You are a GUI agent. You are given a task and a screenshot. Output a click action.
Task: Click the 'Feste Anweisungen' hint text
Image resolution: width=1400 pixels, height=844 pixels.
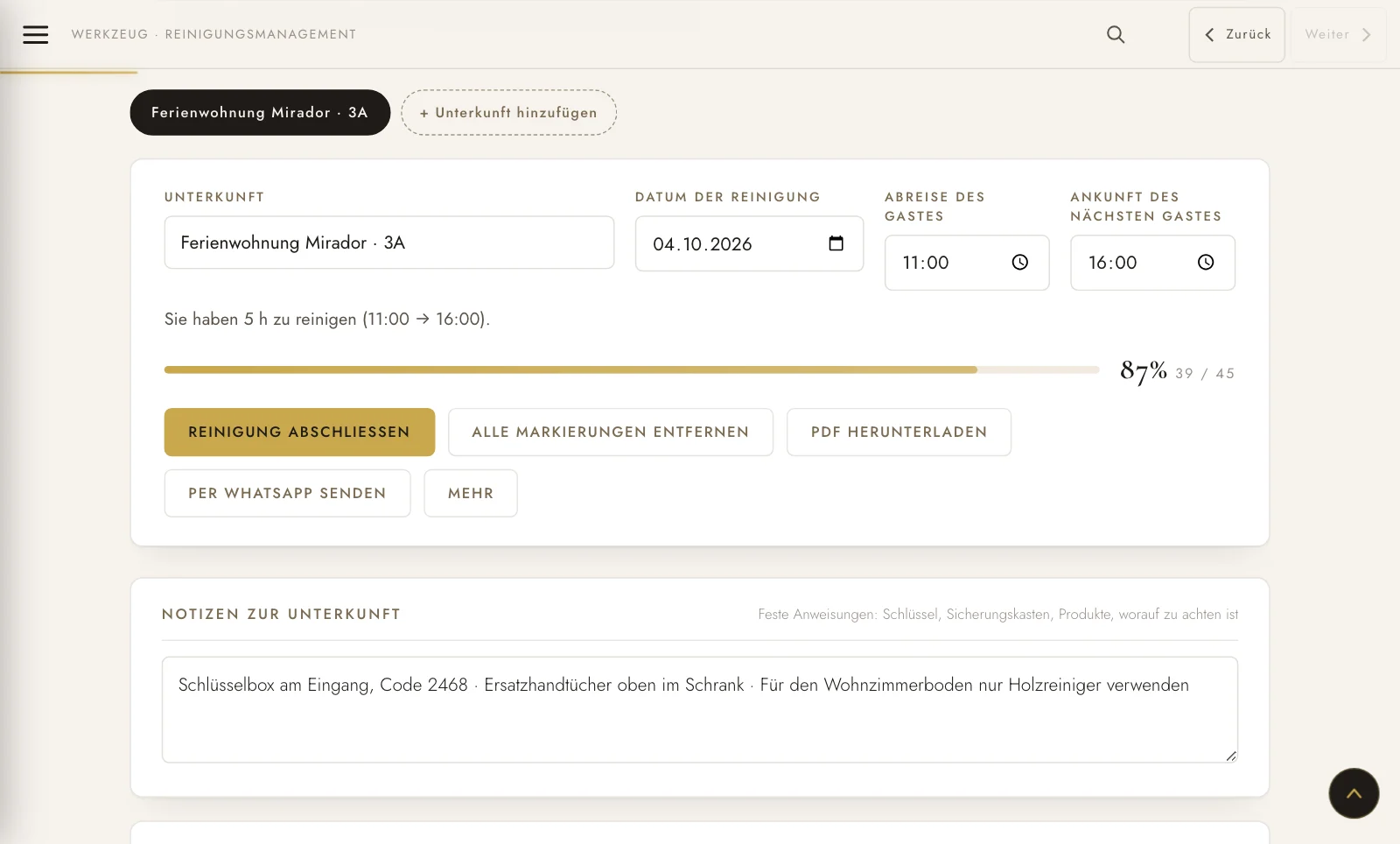(998, 615)
